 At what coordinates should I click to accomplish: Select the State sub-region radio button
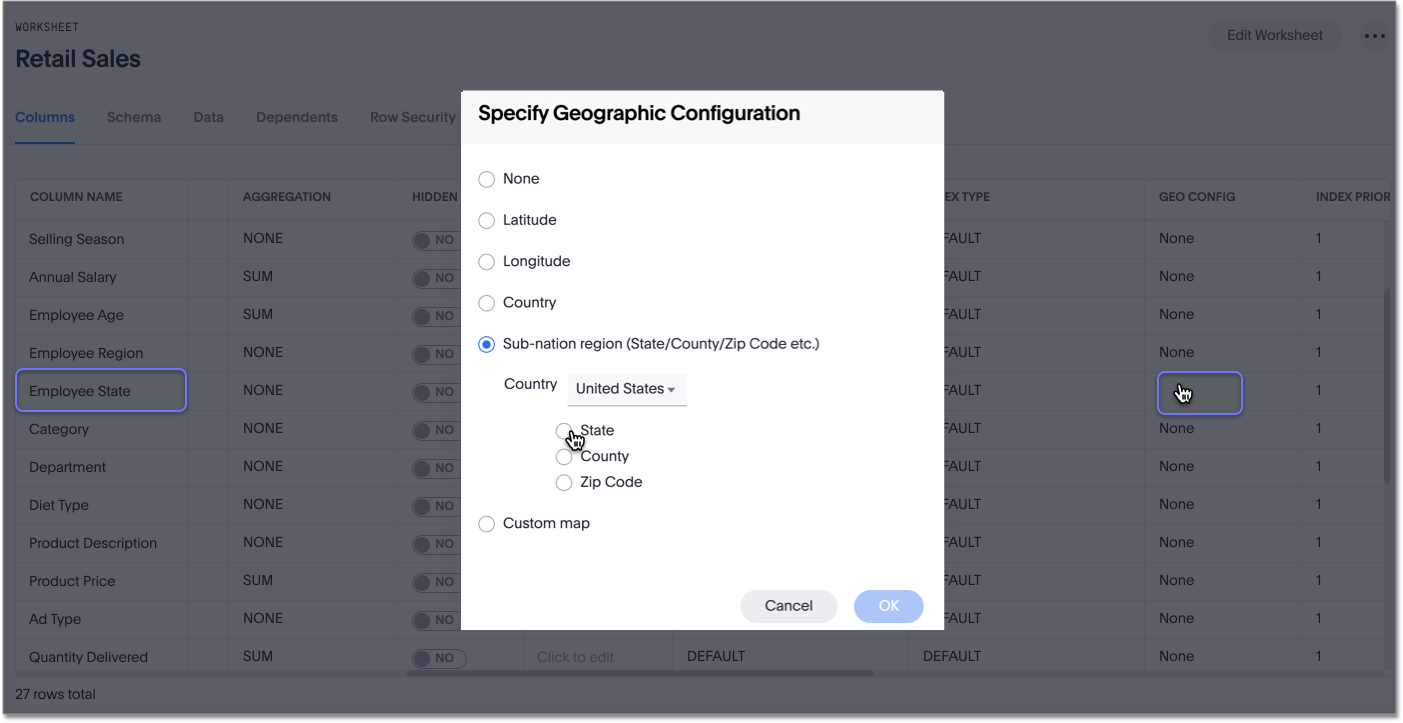pyautogui.click(x=564, y=430)
